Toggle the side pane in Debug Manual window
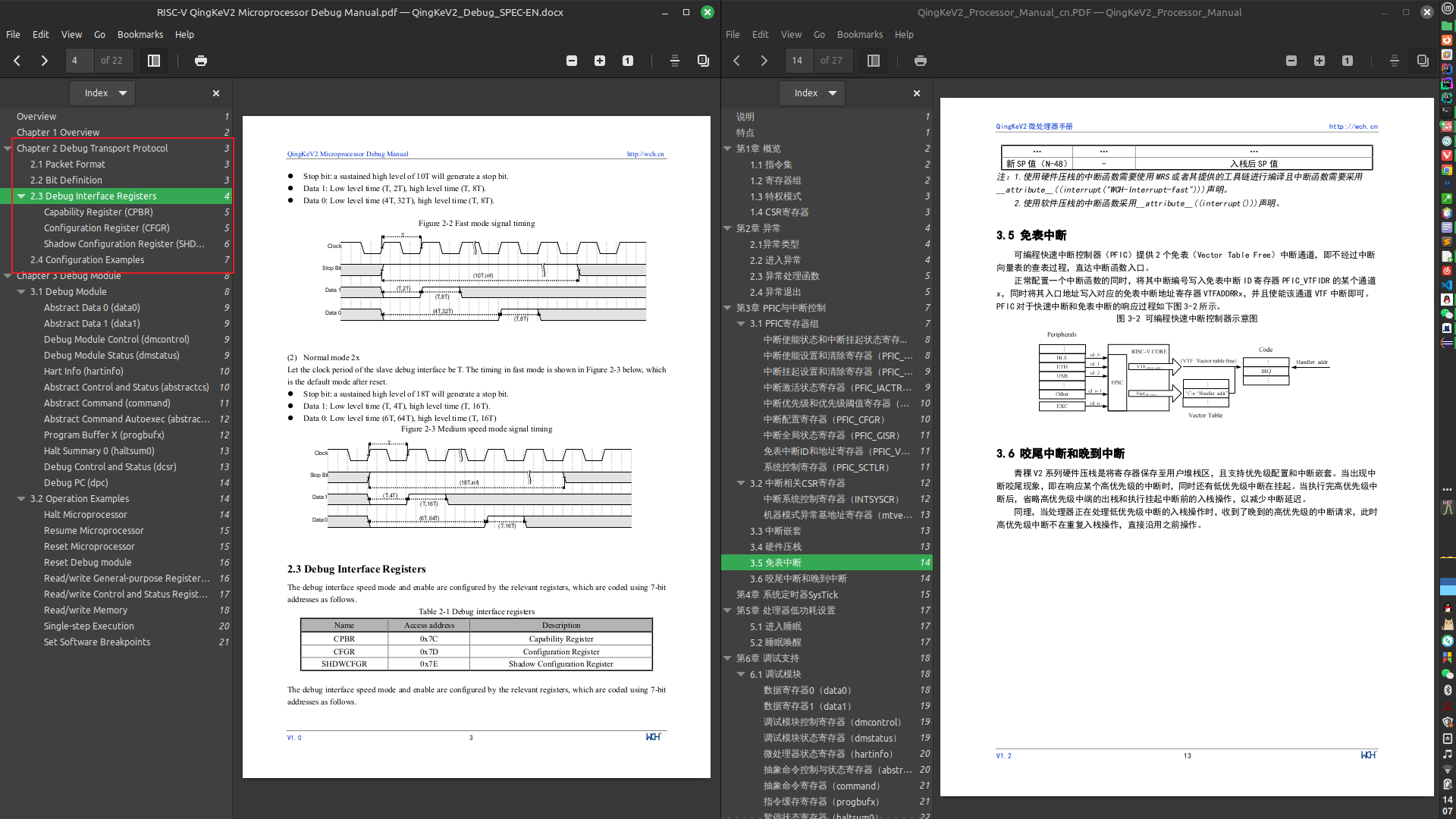Screen dimensions: 1456x819 tap(154, 61)
